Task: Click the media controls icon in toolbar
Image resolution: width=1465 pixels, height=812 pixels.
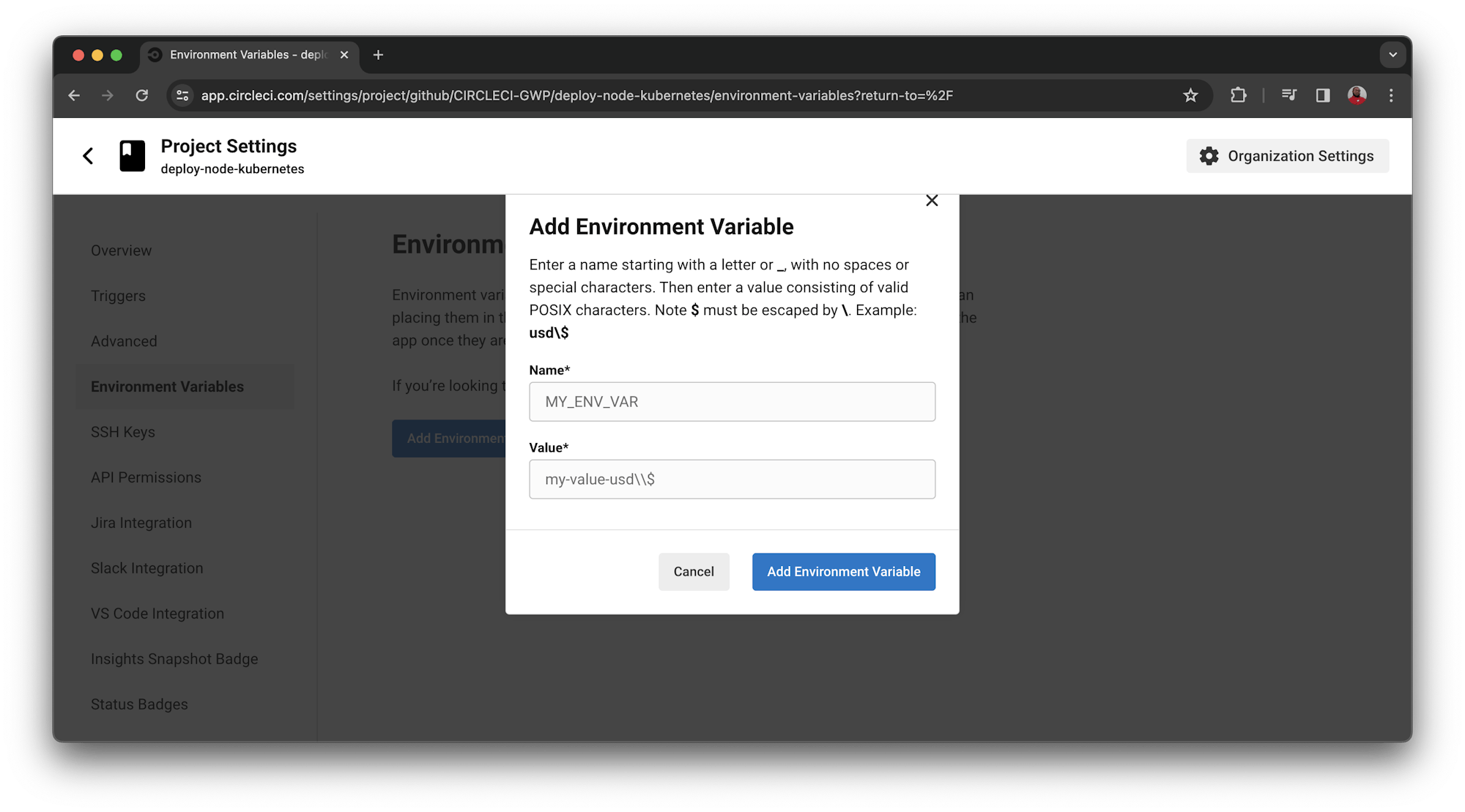Action: [x=1289, y=95]
